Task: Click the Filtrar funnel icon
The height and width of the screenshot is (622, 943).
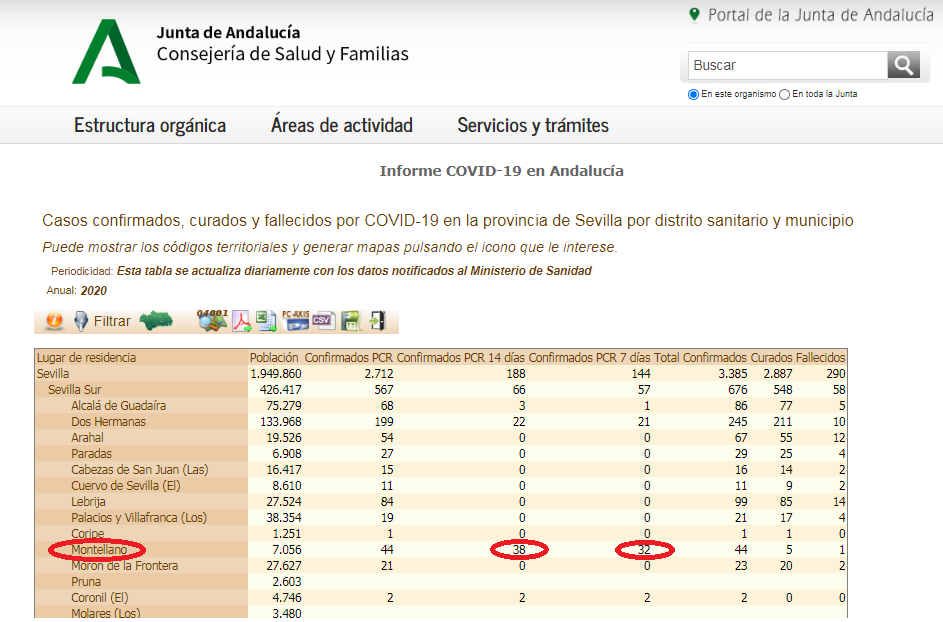Action: (82, 321)
